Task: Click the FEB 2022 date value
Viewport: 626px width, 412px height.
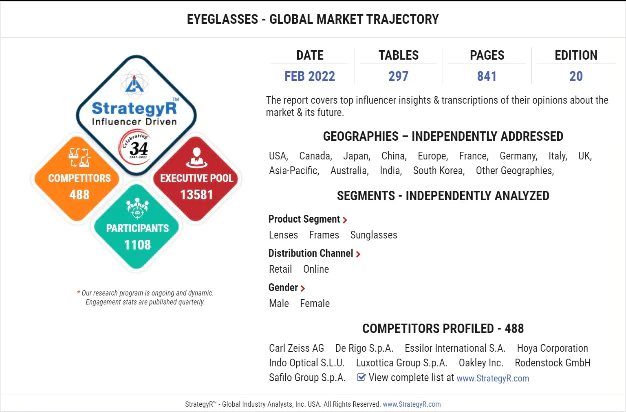Action: (x=309, y=76)
